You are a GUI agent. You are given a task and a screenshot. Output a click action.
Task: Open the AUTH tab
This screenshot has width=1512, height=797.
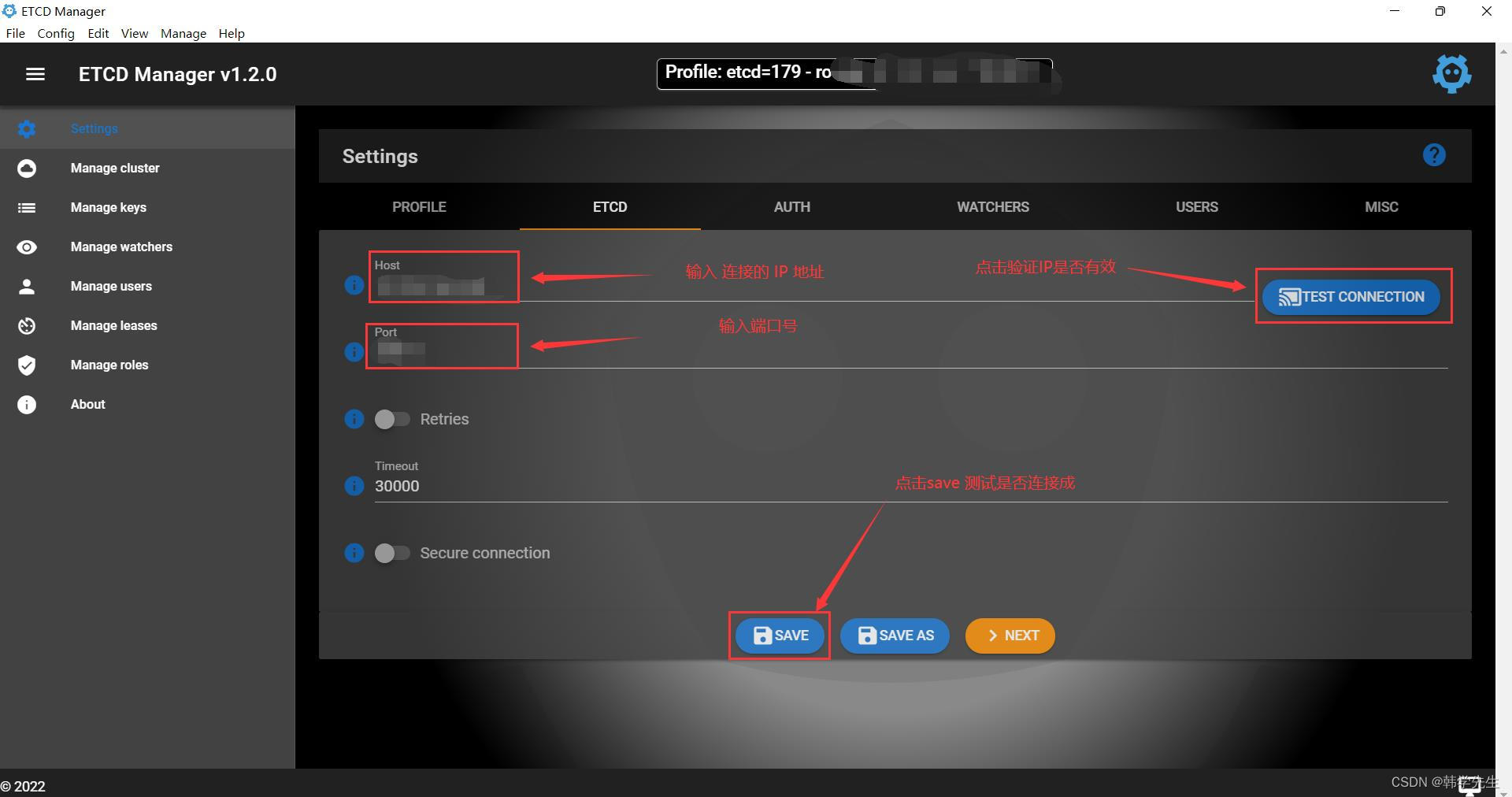point(792,207)
